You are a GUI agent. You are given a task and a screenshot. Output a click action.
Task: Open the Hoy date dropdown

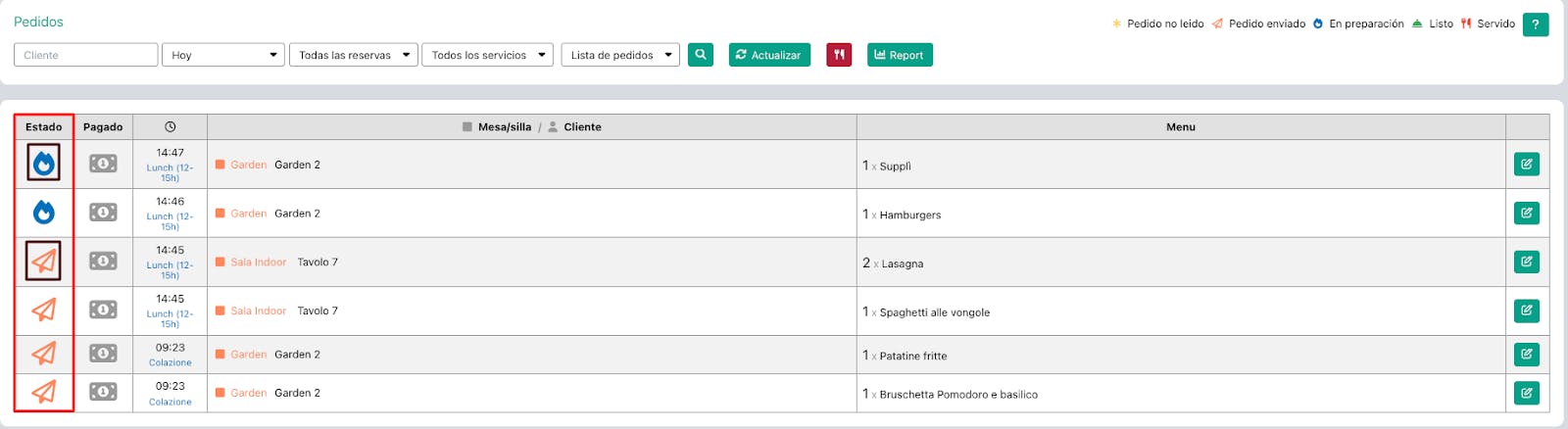point(223,55)
